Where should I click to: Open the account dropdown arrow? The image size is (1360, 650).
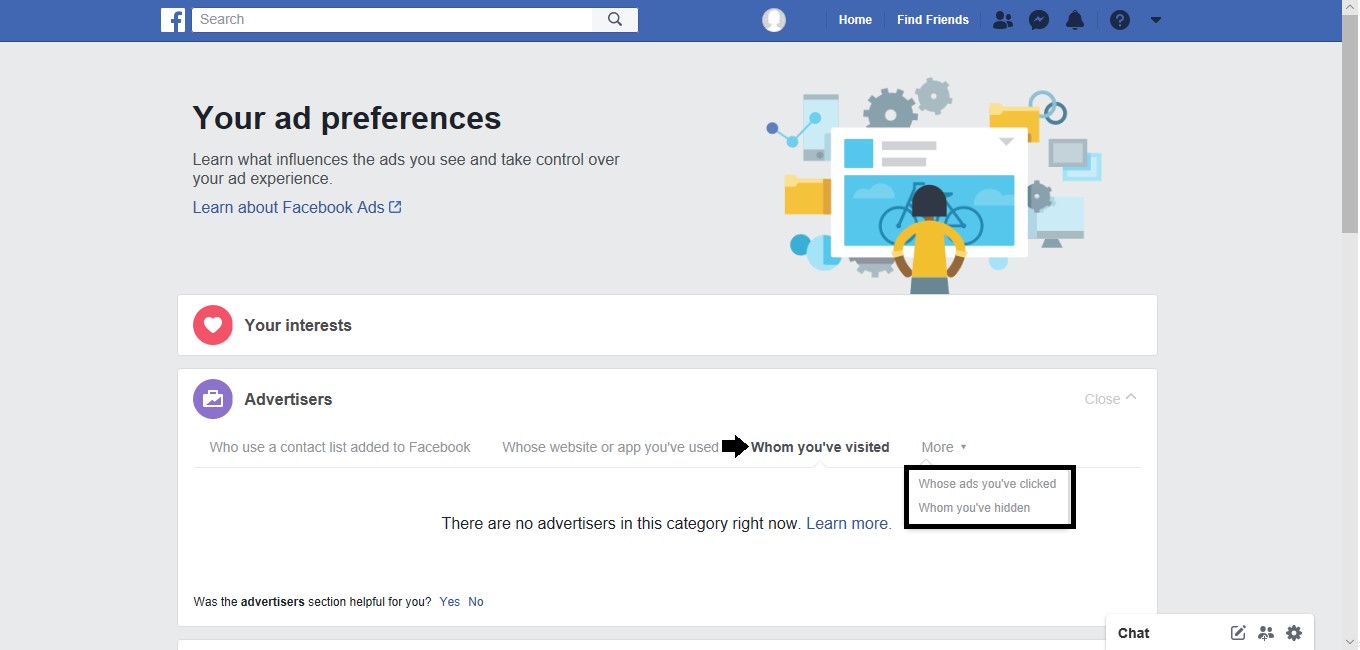coord(1156,20)
